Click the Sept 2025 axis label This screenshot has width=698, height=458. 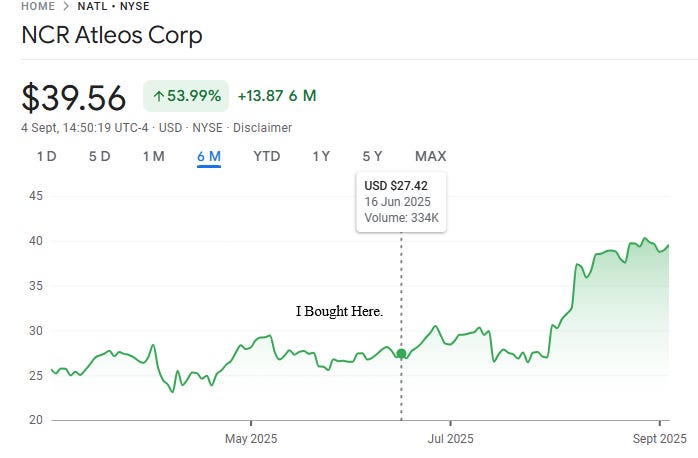(660, 439)
